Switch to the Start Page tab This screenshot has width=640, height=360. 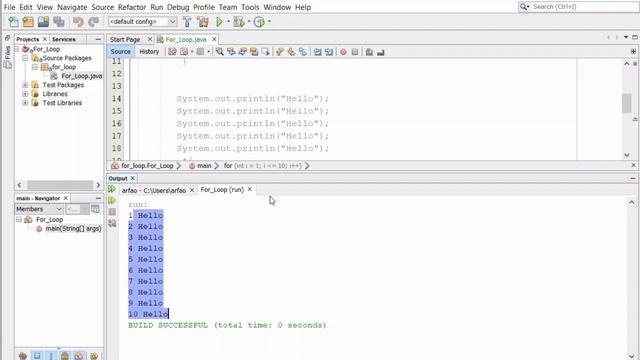(x=125, y=40)
